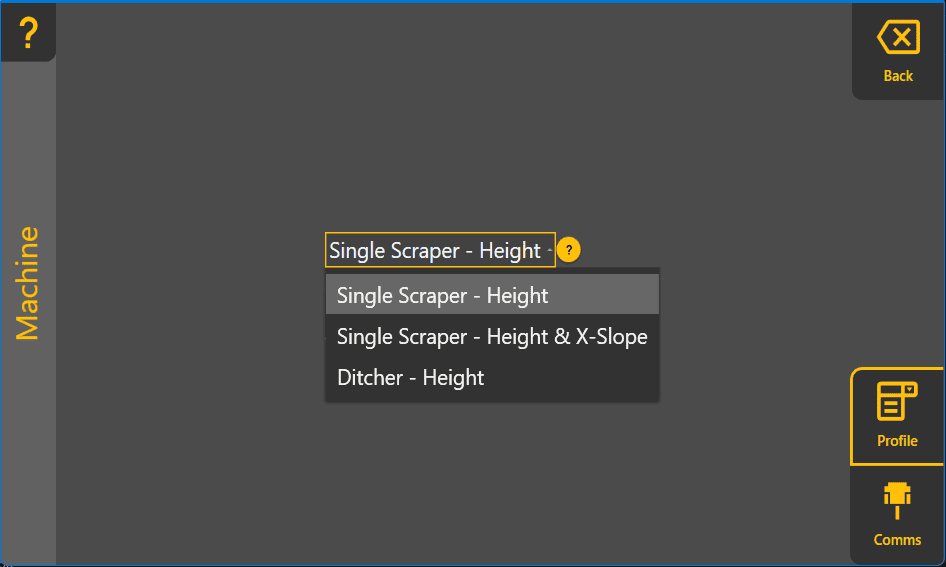Open the Comms tab label

(897, 540)
